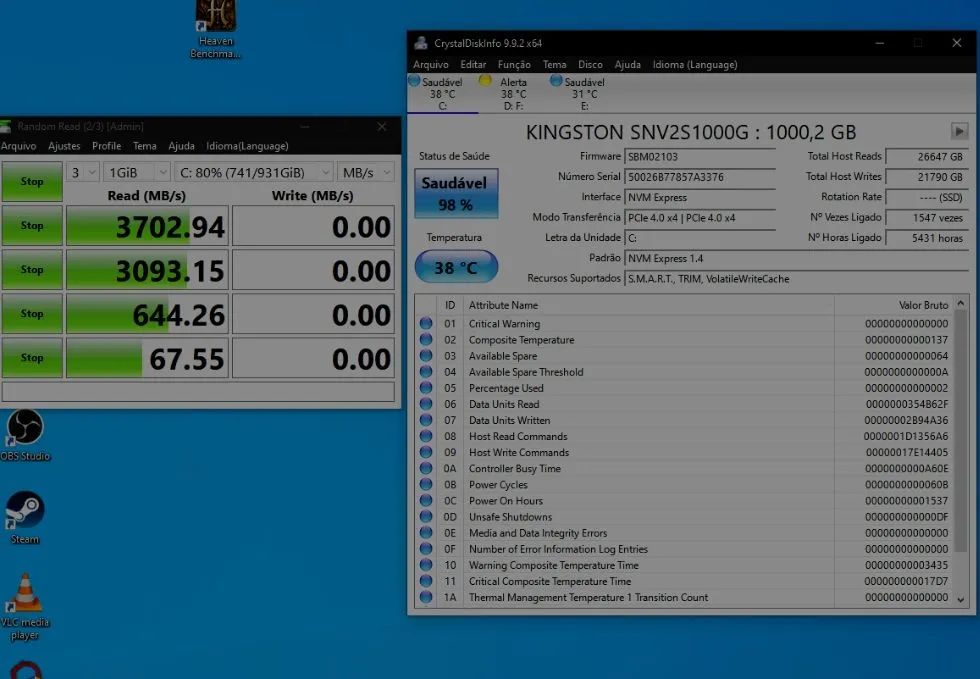Image resolution: width=980 pixels, height=679 pixels.
Task: Click Available Spare status orb
Action: pos(426,356)
